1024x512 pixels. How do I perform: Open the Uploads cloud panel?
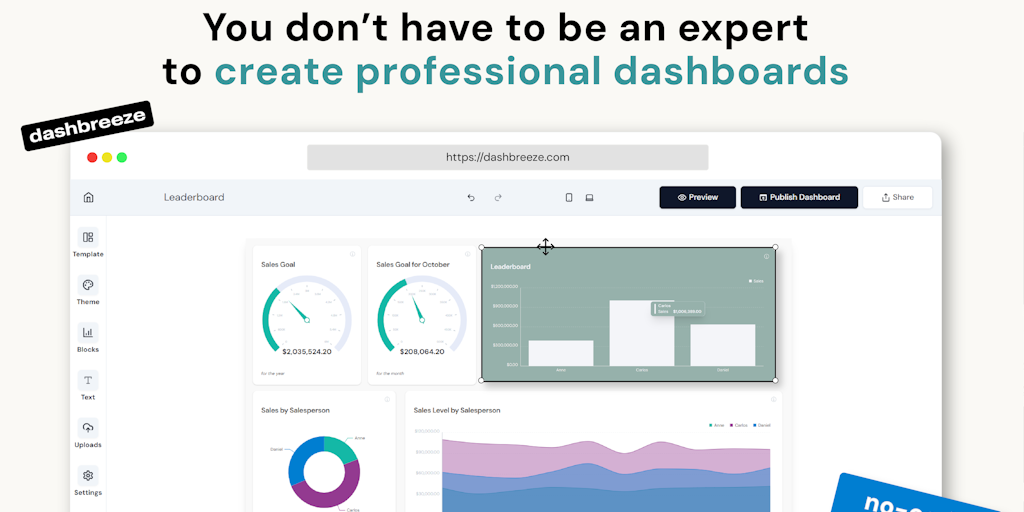[88, 433]
